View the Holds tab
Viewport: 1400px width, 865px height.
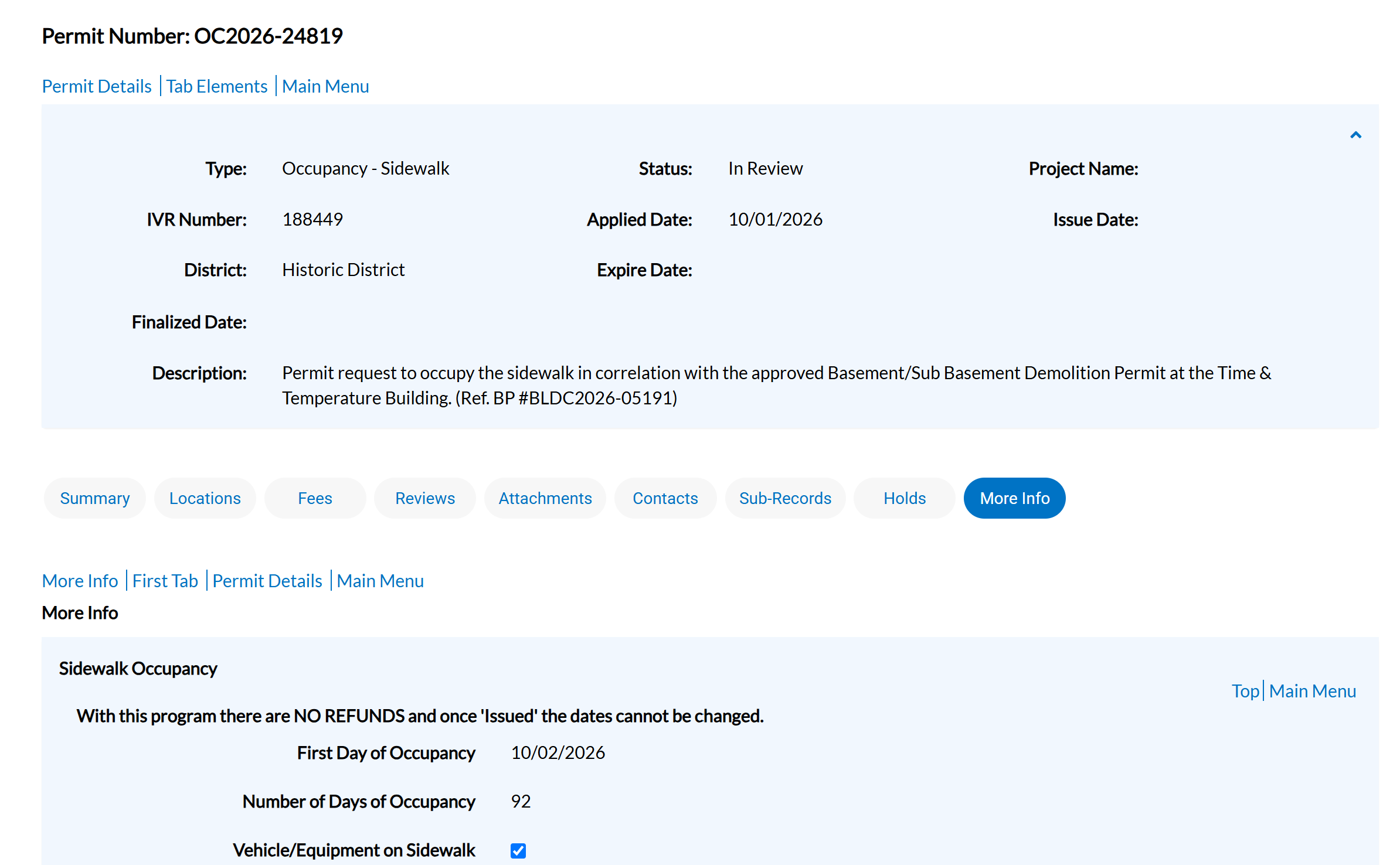pos(905,498)
